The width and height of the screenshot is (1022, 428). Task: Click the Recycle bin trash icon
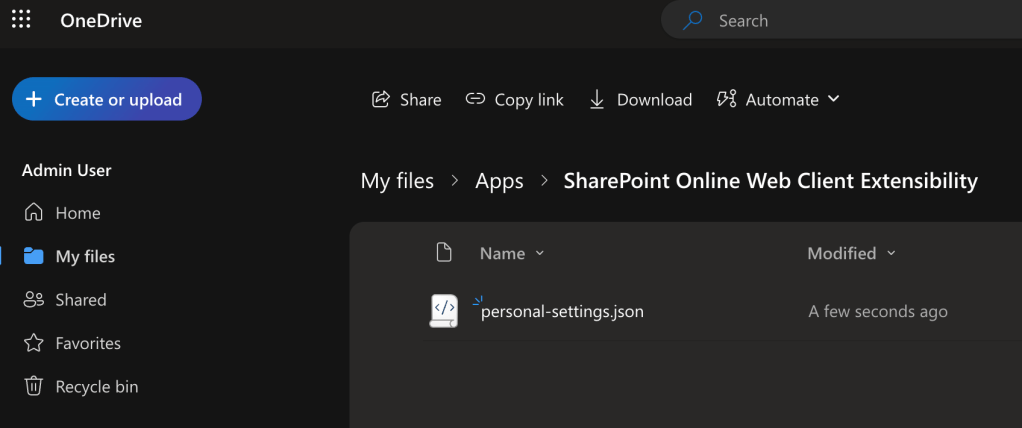point(34,386)
